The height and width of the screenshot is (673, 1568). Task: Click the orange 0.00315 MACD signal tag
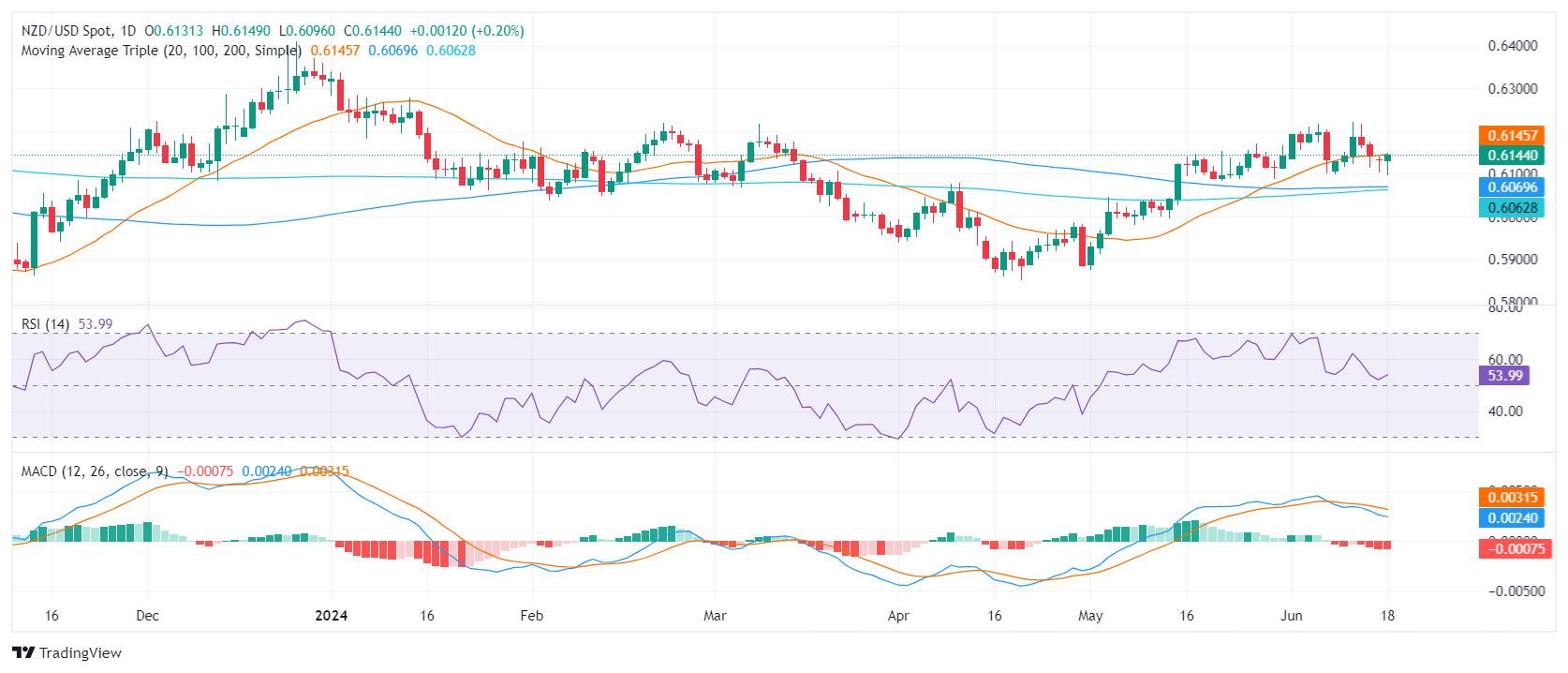click(1512, 498)
